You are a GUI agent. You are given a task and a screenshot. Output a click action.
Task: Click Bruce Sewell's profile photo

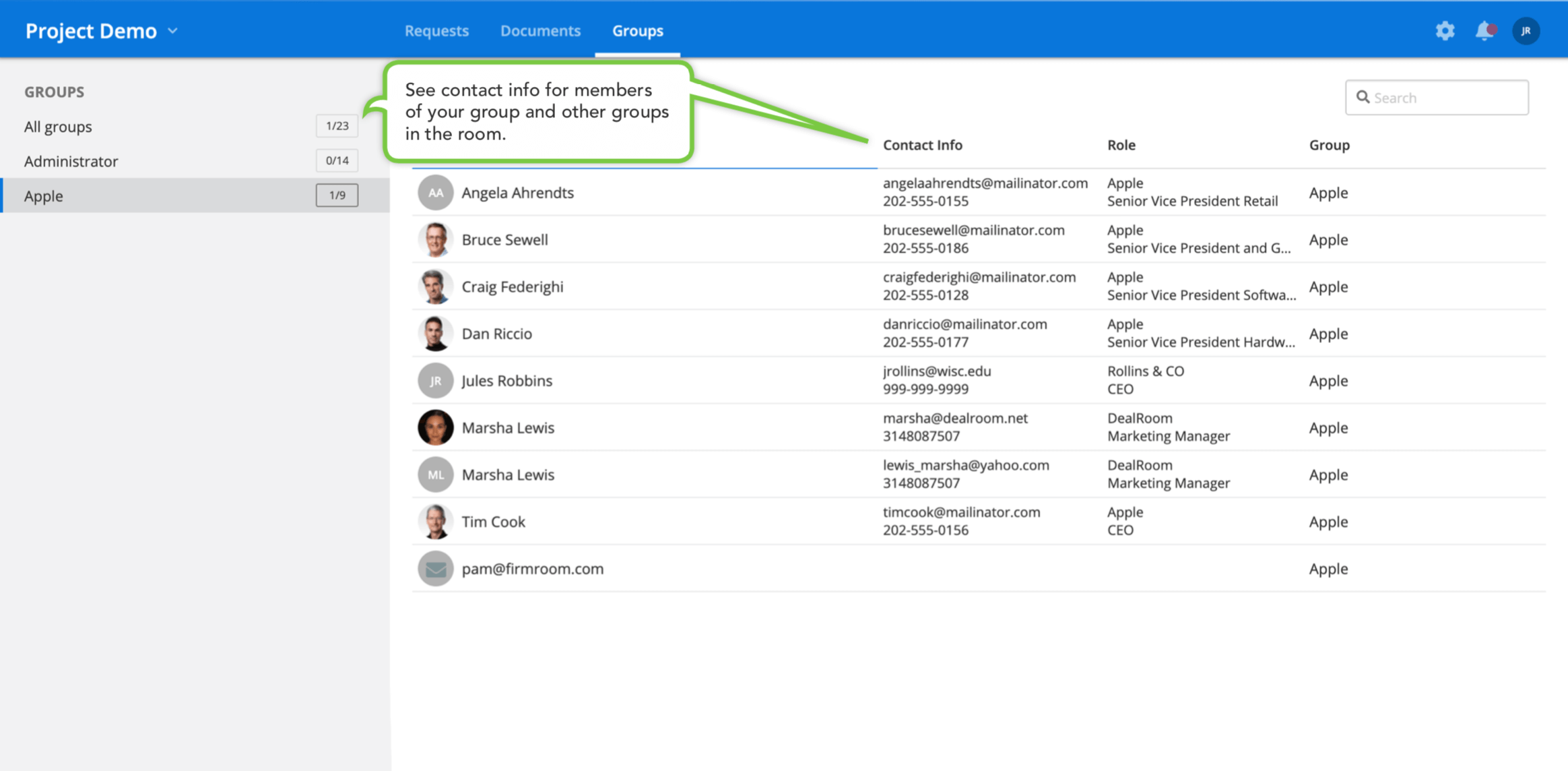pos(435,239)
